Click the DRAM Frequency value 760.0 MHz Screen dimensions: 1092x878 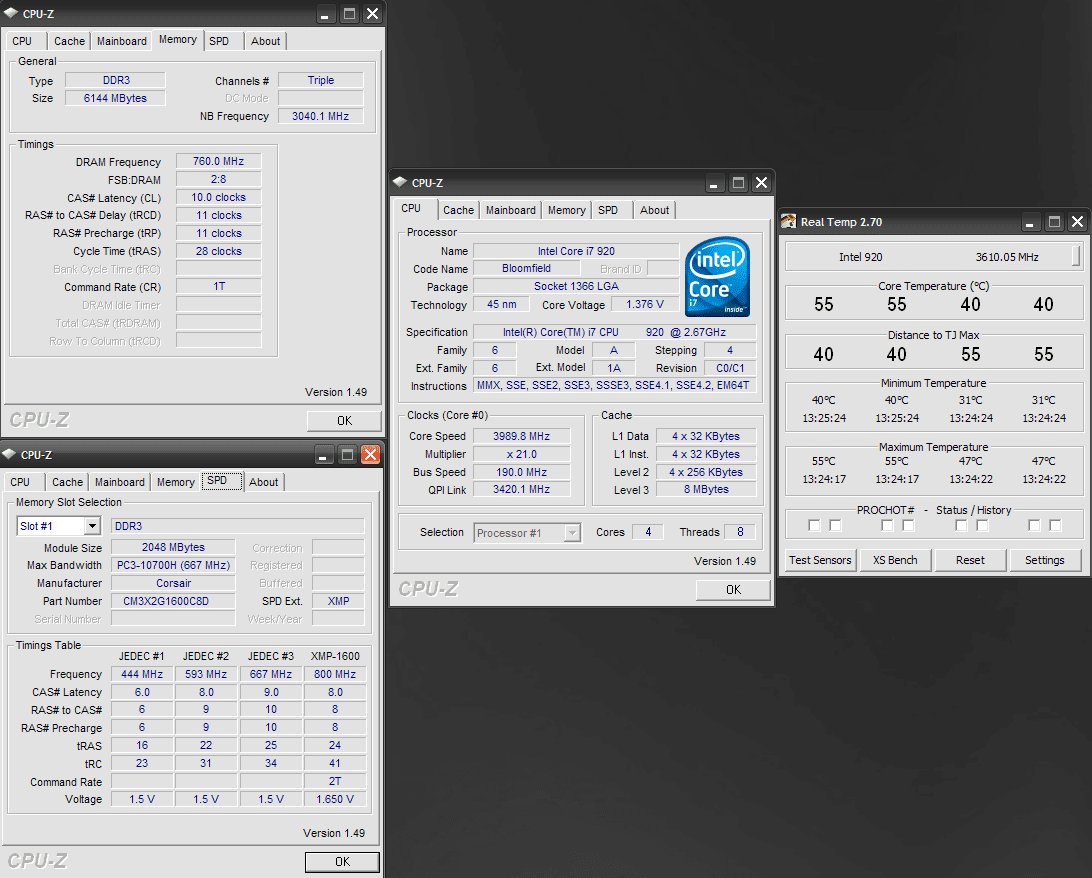[x=219, y=161]
